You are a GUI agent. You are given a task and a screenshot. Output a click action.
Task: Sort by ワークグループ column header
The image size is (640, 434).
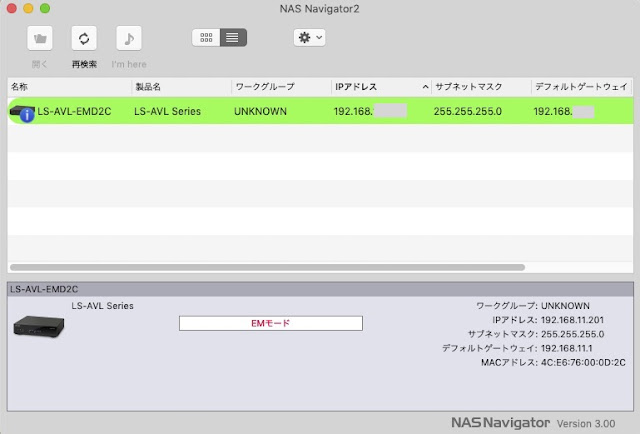point(282,87)
